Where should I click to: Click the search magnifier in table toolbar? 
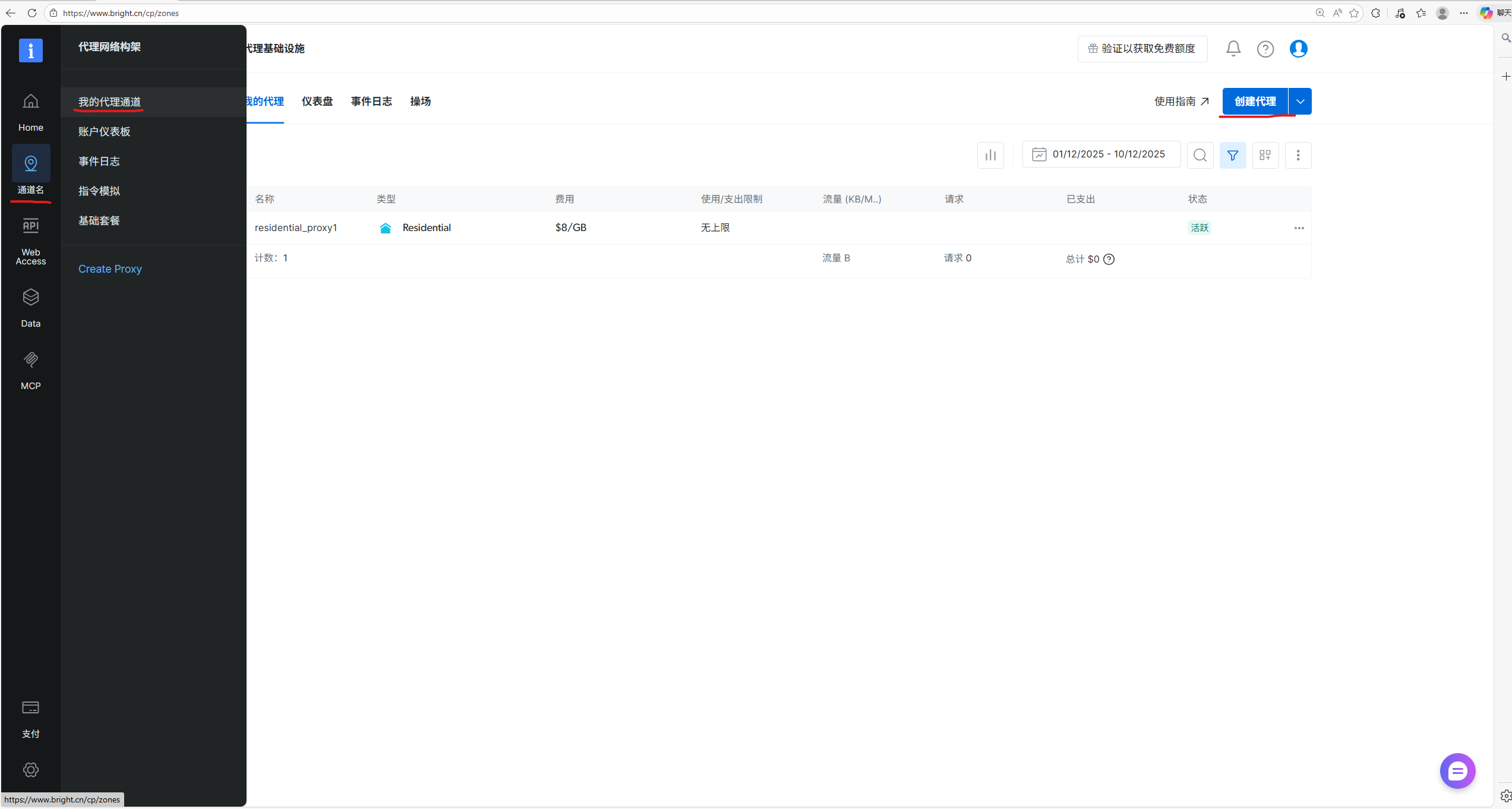[1200, 155]
